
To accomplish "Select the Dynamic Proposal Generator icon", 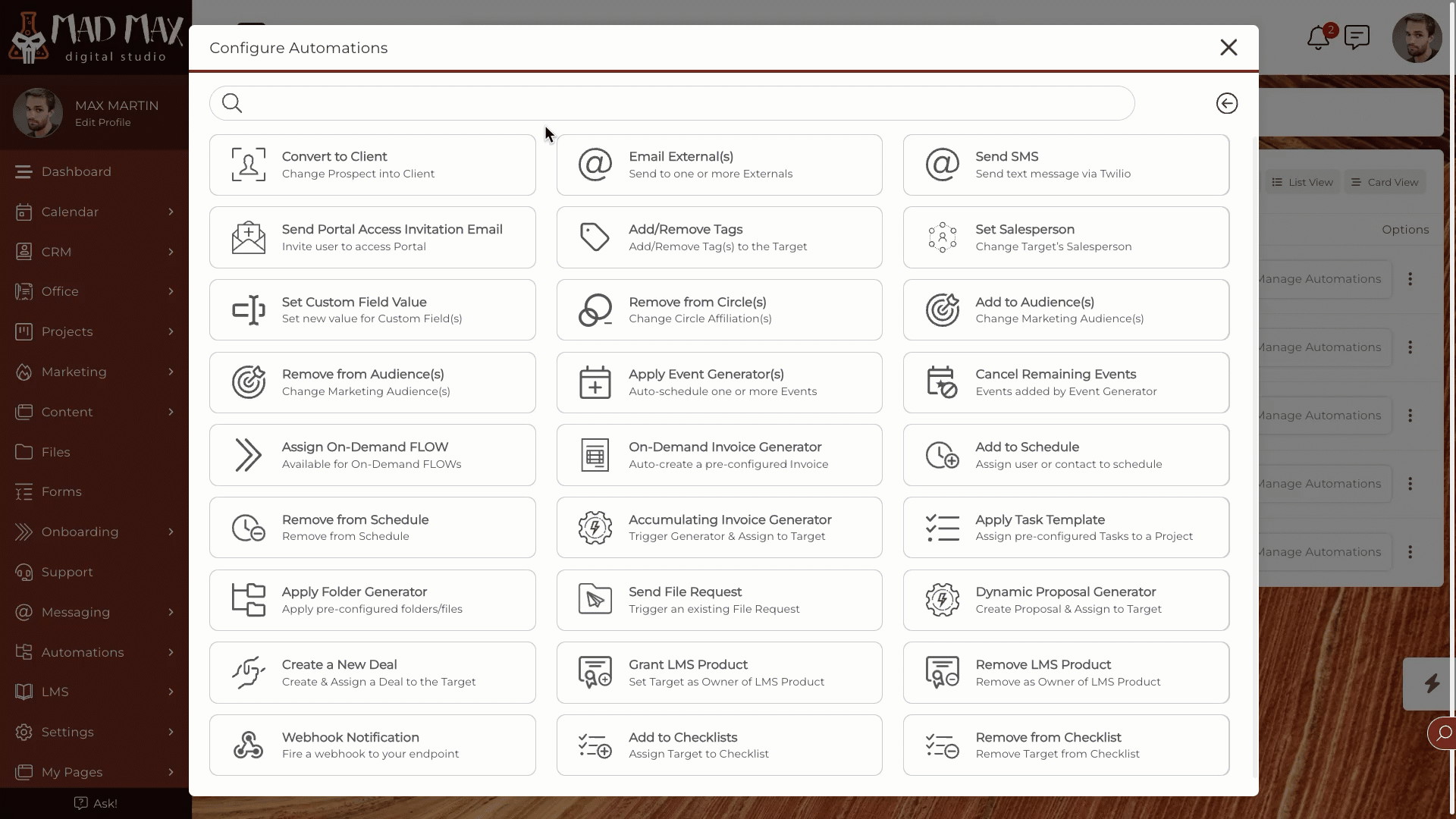I will pyautogui.click(x=940, y=600).
